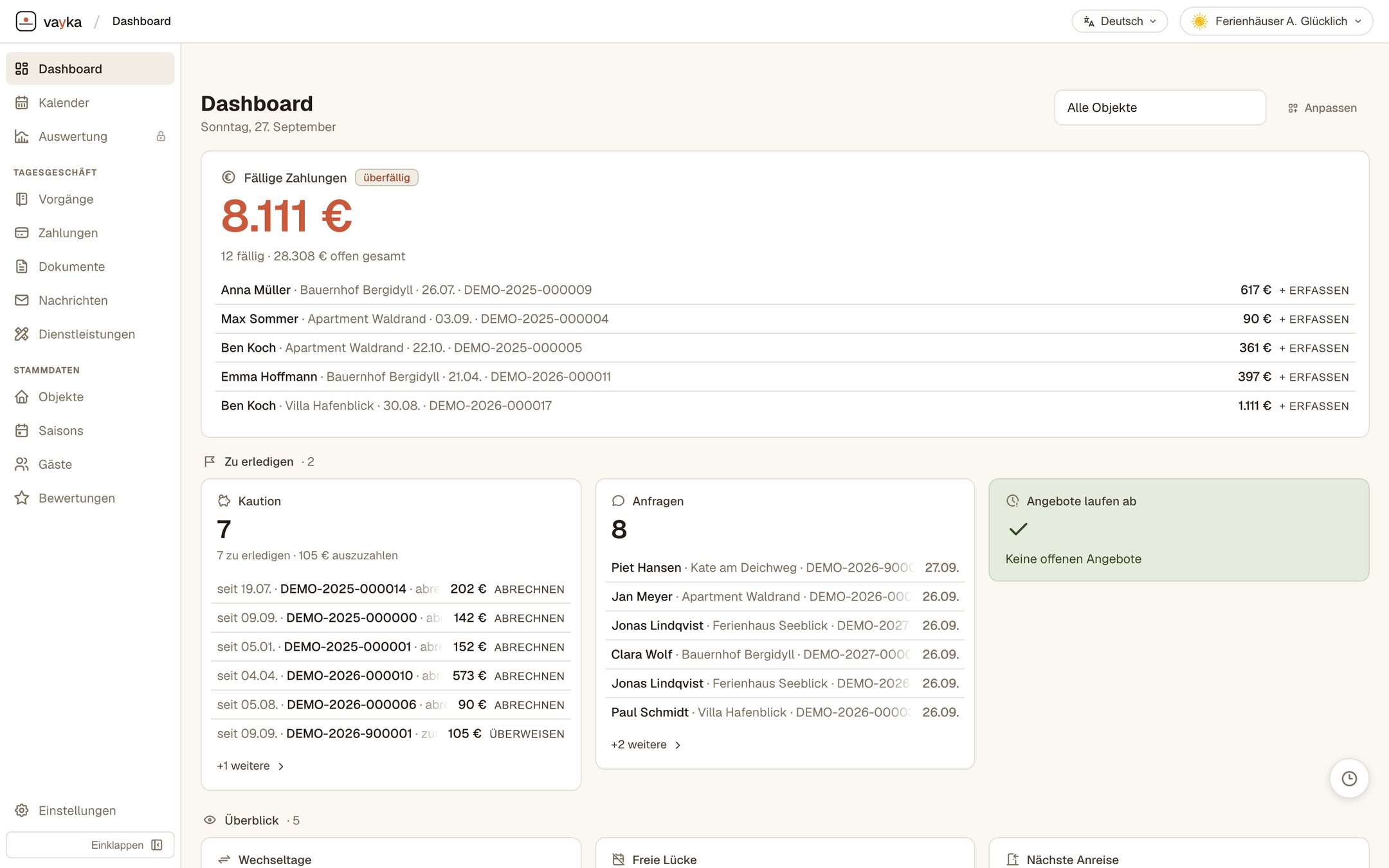Click the Zu erledigen flag icon
The width and height of the screenshot is (1389, 868).
tap(210, 462)
